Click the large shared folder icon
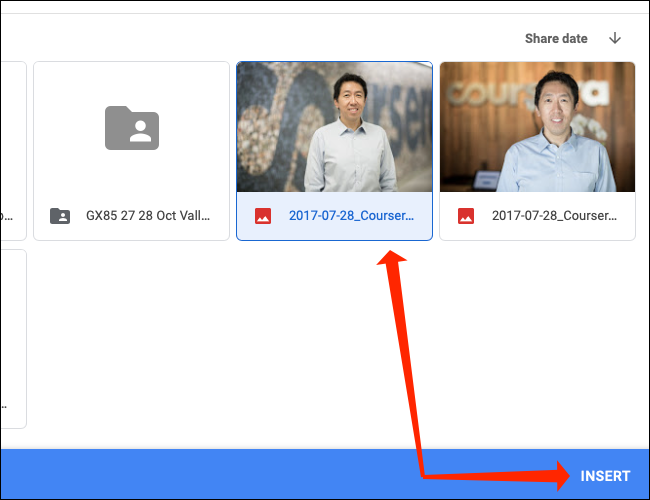The image size is (650, 500). pos(131,127)
